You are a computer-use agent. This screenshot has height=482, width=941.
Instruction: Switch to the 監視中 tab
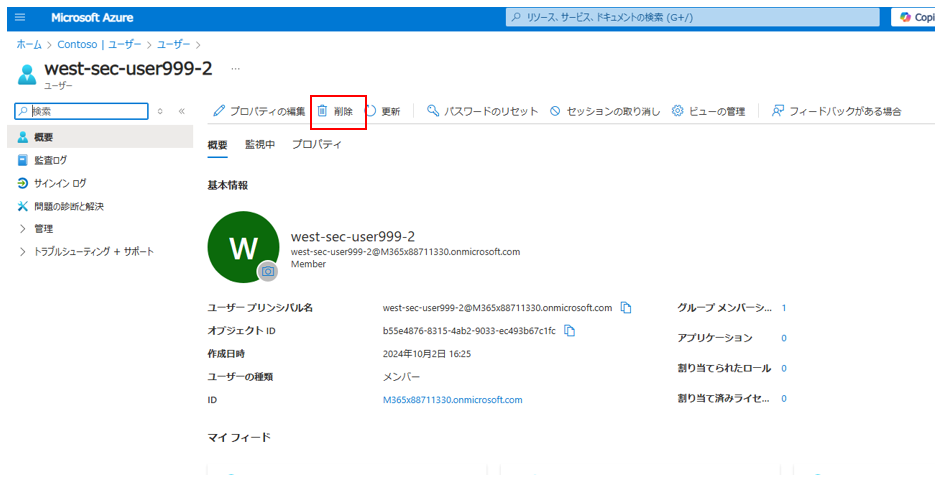pyautogui.click(x=260, y=145)
